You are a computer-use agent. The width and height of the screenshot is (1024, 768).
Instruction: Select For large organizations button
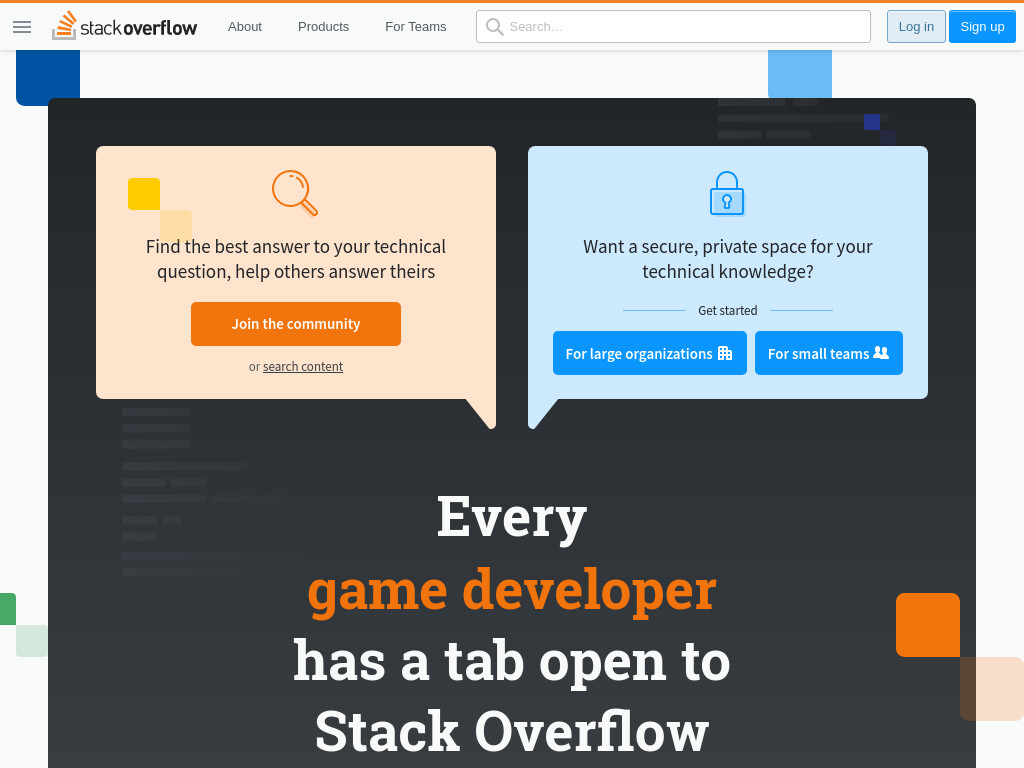coord(650,353)
